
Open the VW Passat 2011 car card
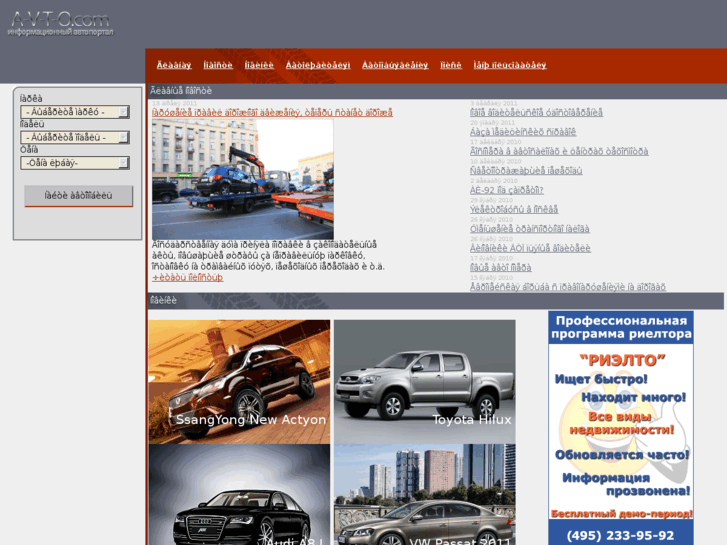click(424, 494)
